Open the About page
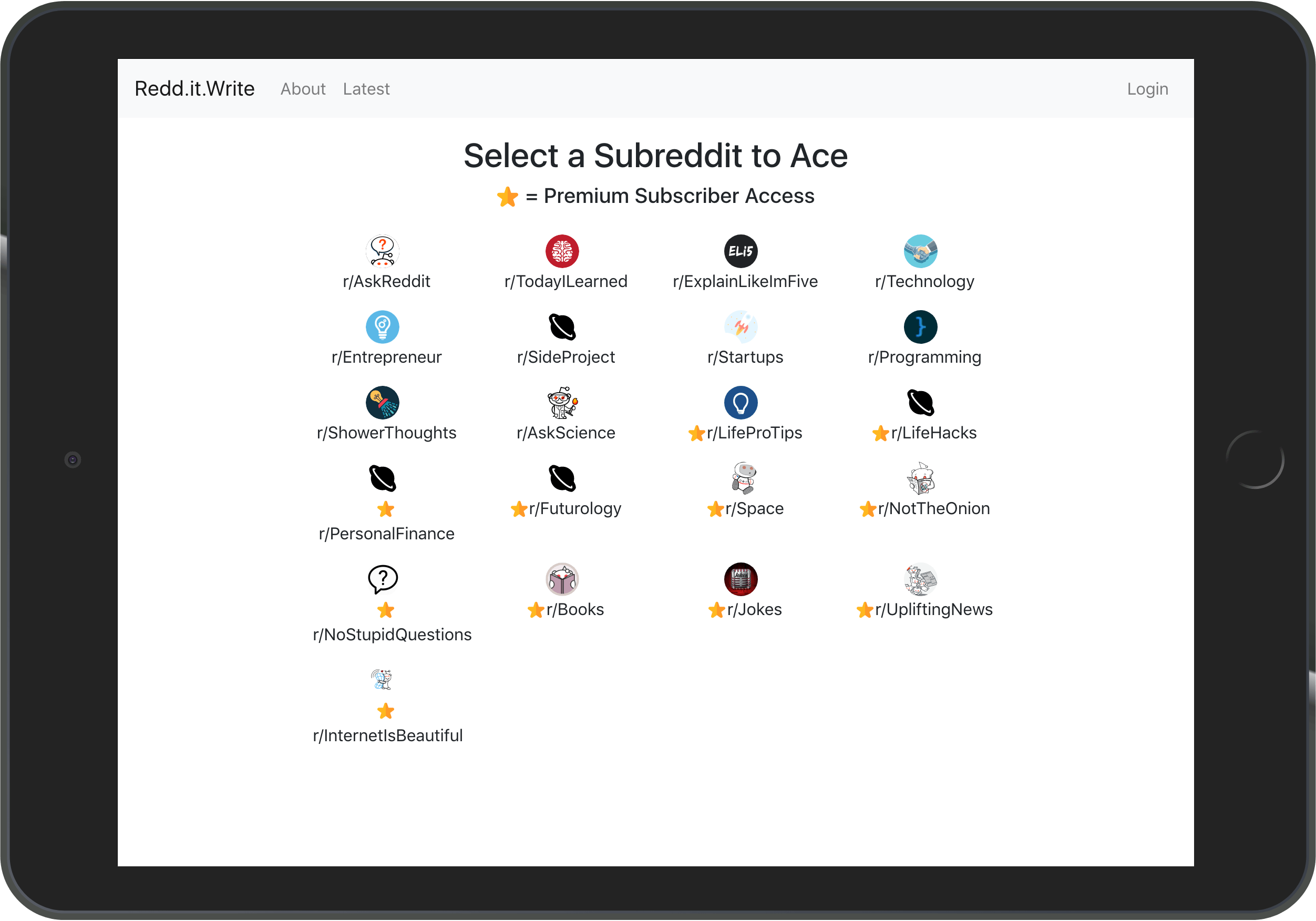This screenshot has width=1316, height=921. coord(303,89)
